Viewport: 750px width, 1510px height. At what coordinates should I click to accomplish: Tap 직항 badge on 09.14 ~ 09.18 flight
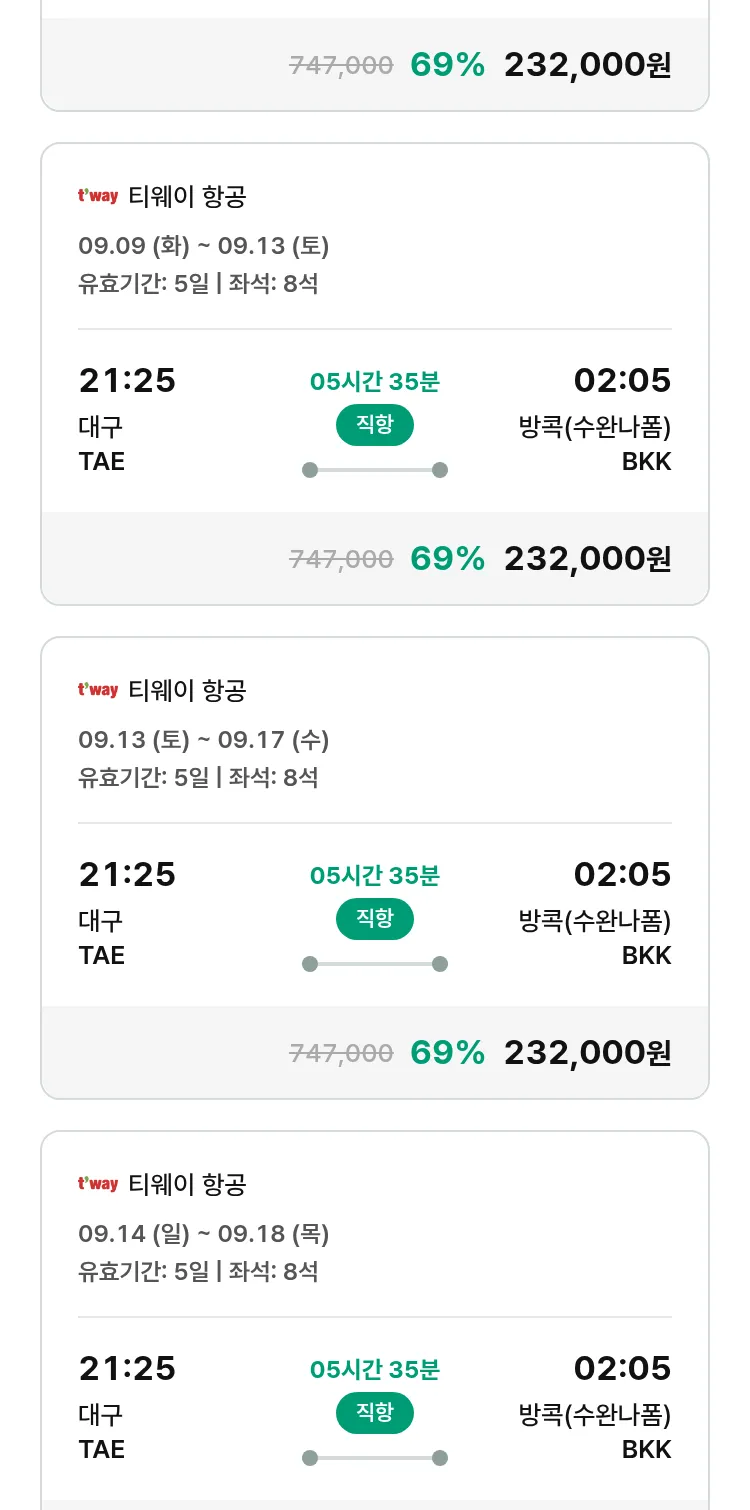click(375, 1413)
